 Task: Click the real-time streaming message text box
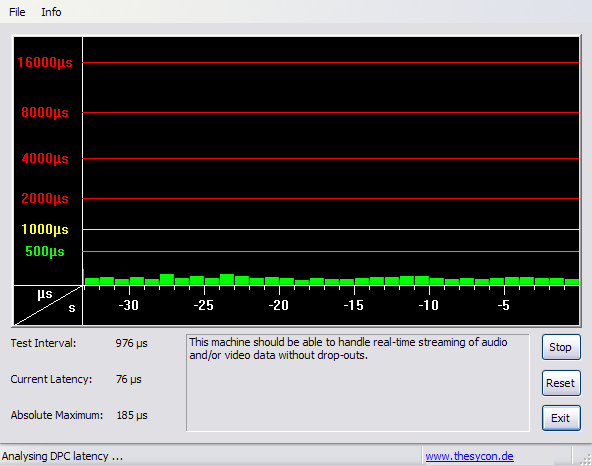[358, 383]
